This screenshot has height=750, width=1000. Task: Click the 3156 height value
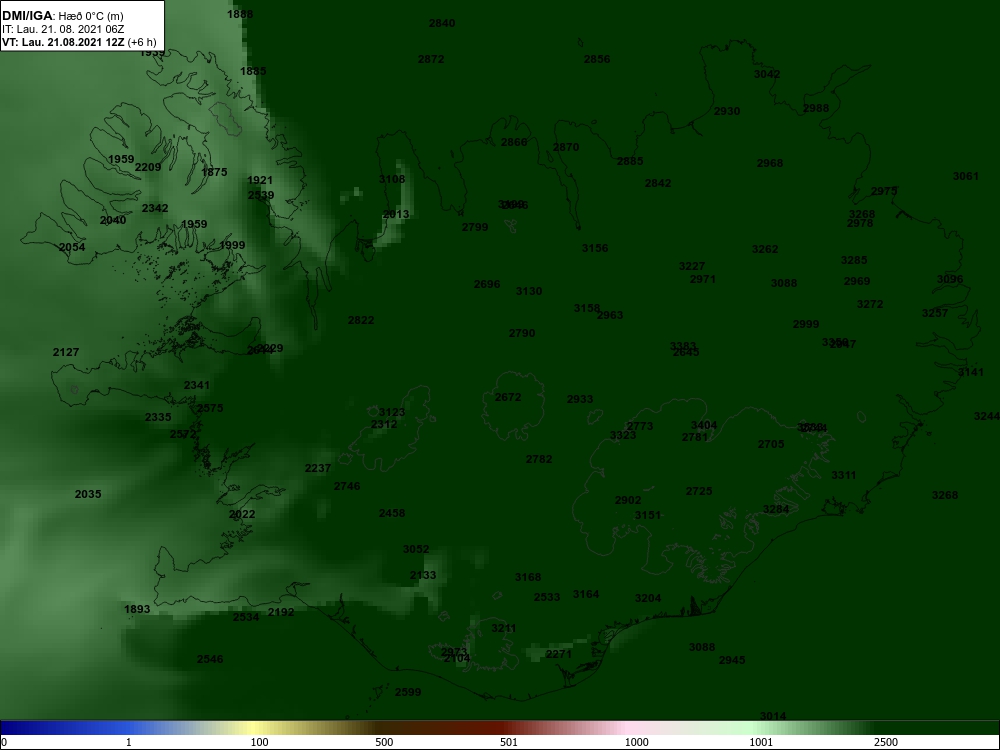(595, 248)
